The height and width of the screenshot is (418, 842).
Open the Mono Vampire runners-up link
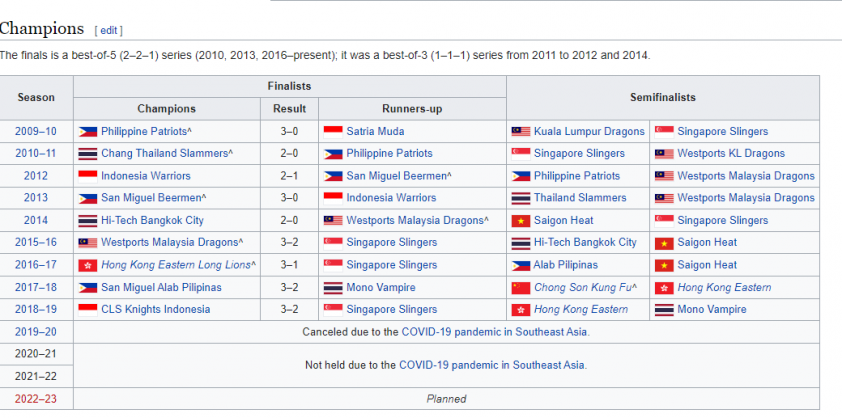(x=381, y=288)
